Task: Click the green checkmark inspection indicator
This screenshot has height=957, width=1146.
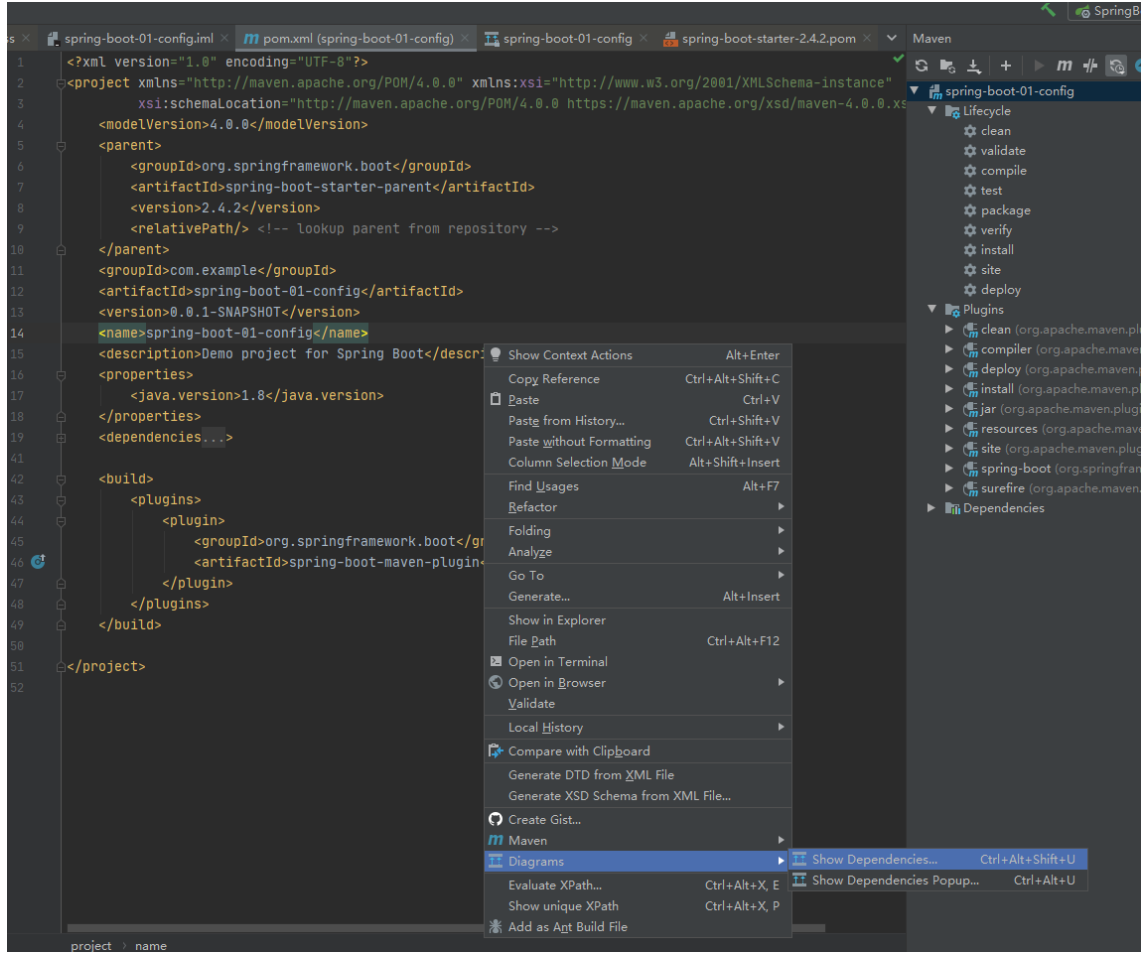Action: point(898,58)
